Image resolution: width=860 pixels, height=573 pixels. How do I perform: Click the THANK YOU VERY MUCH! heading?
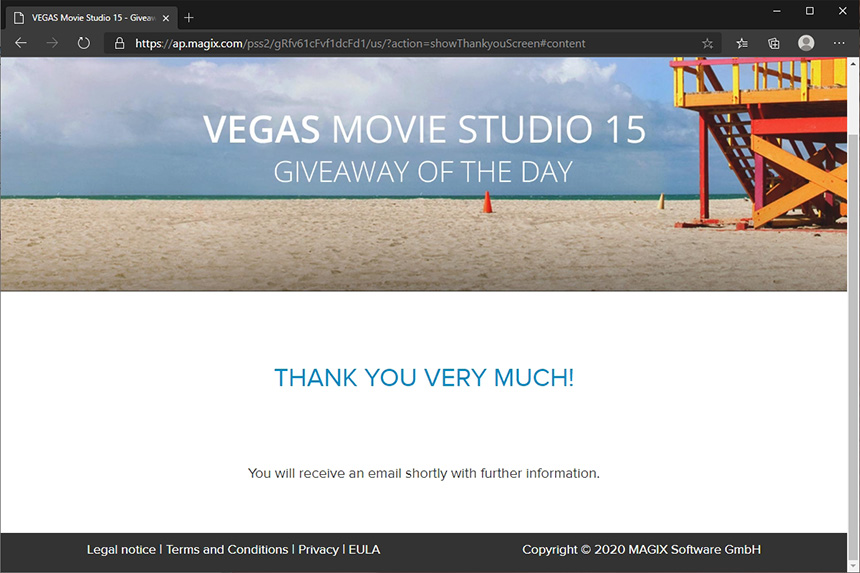pyautogui.click(x=424, y=378)
